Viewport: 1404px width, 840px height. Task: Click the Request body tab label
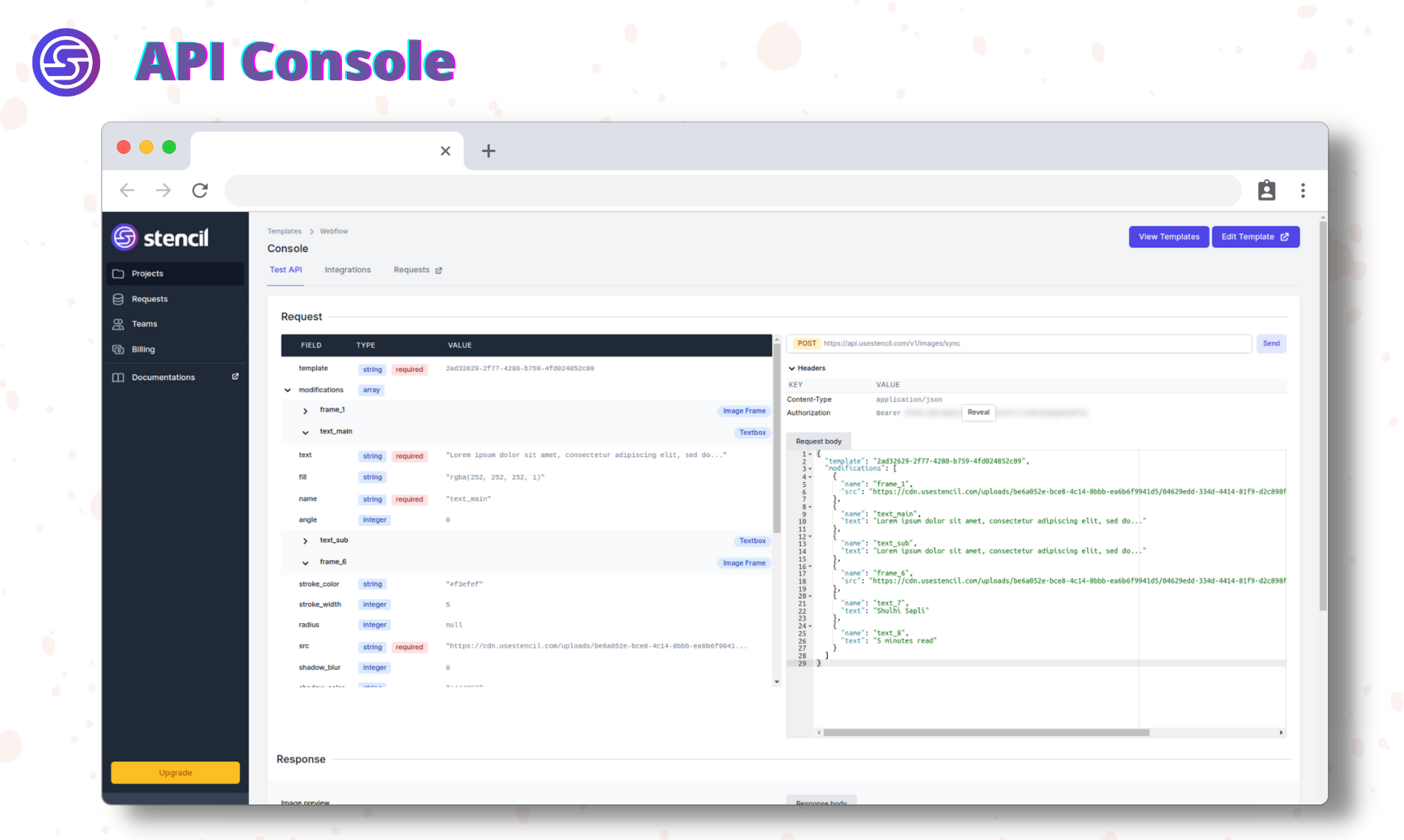click(x=819, y=441)
